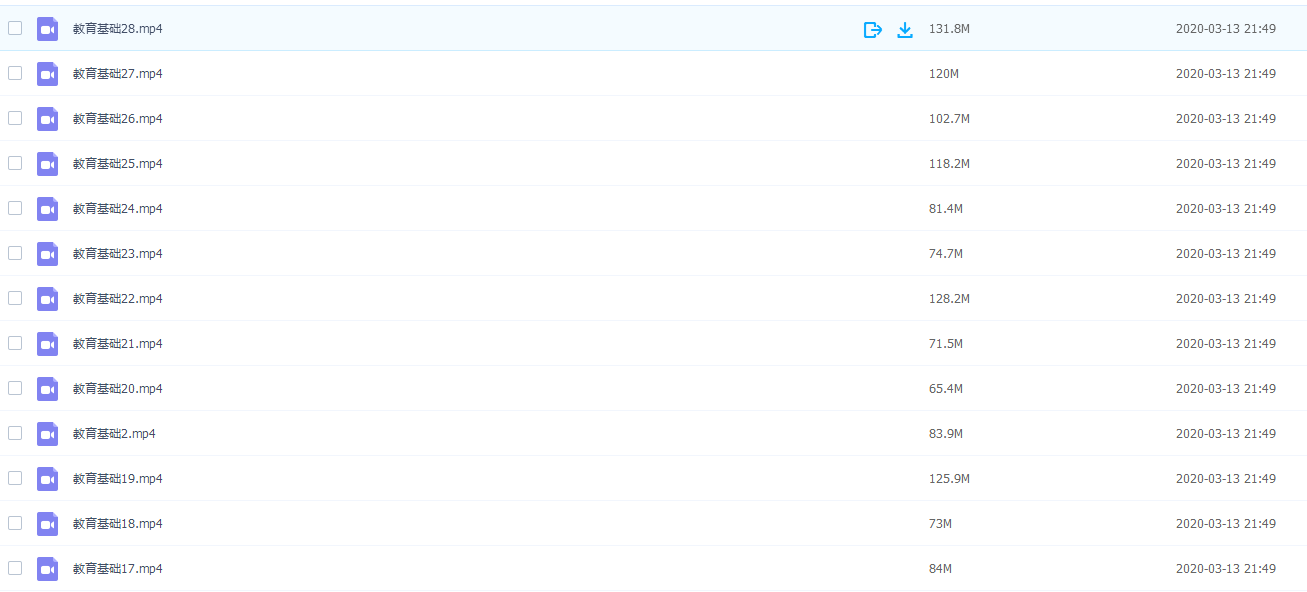
Task: Click the file name 教育基础20.mp4
Action: [x=118, y=389]
